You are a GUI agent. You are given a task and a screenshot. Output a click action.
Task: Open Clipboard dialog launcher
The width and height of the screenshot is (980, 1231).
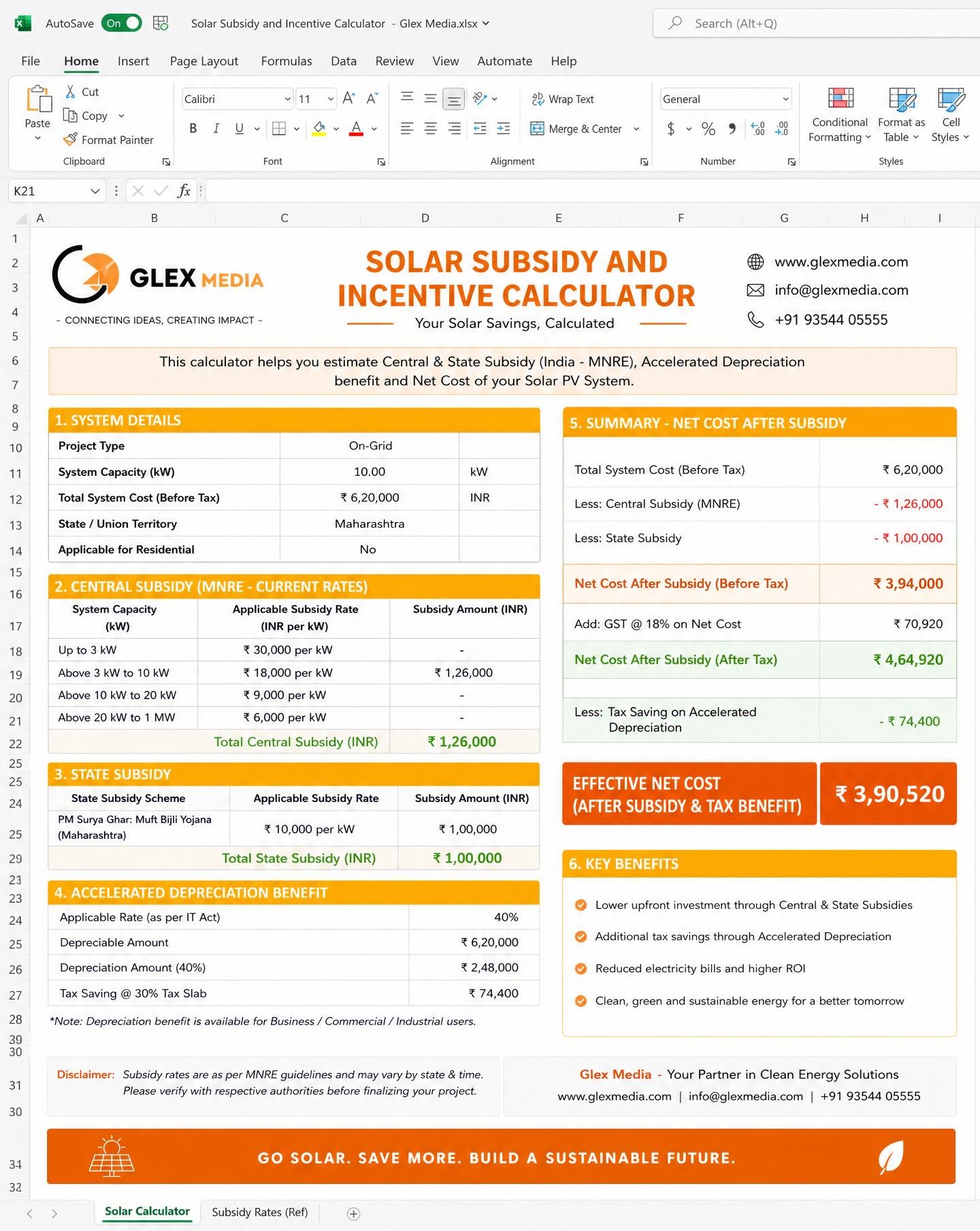(166, 162)
